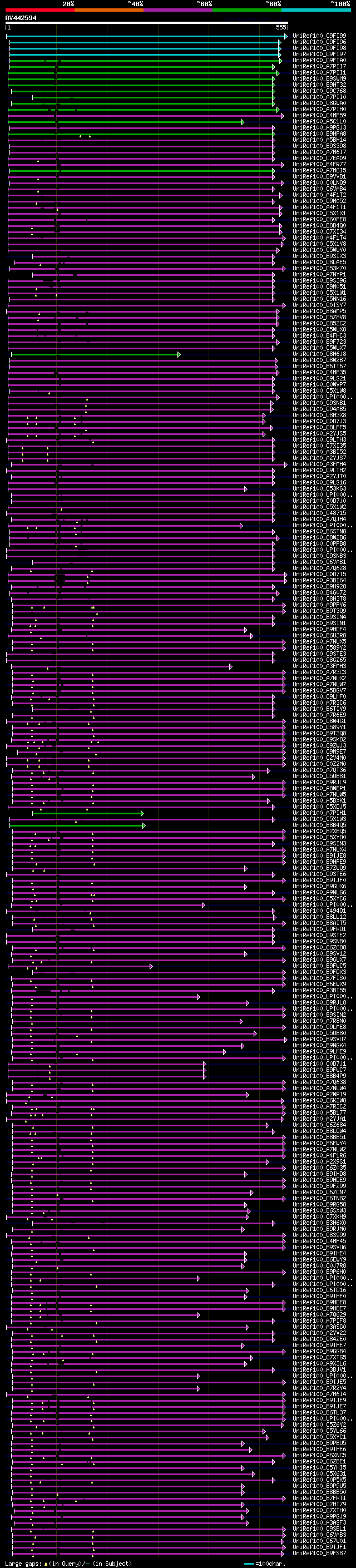The height and width of the screenshot is (1568, 356).
Task: Select the UniRef100_A7R2Y4 label
Action: coord(319,1388)
